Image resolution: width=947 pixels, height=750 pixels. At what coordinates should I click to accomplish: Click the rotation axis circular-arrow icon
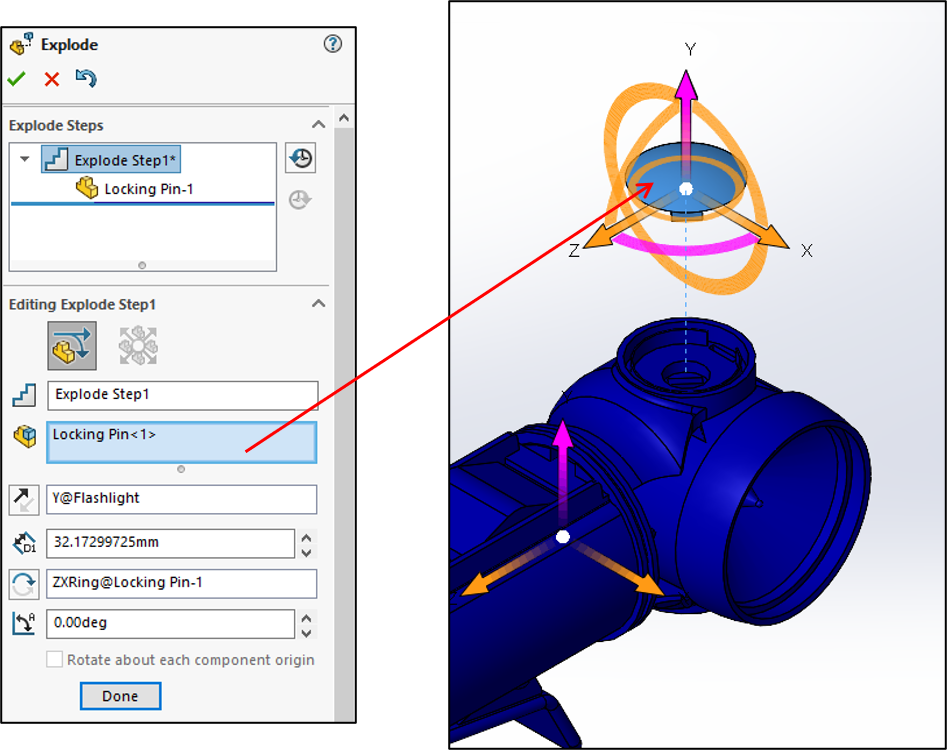pos(24,584)
